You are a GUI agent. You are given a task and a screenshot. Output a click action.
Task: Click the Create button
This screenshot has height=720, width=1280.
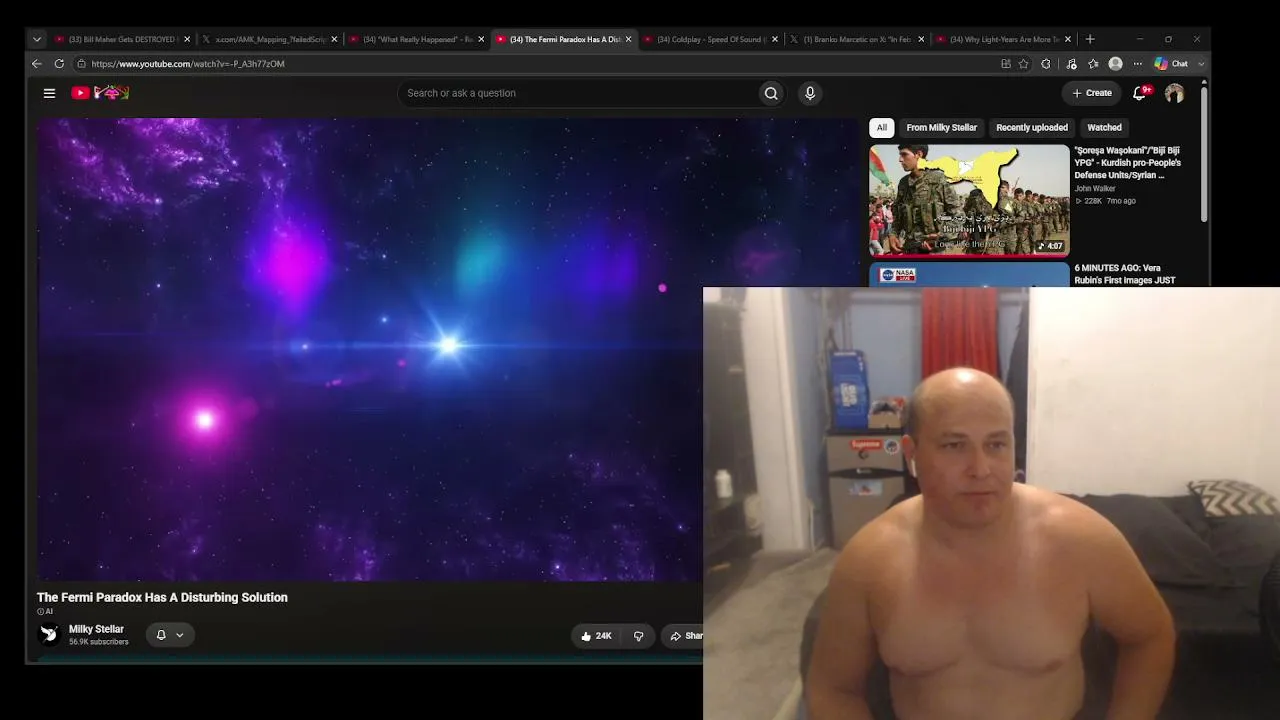(x=1092, y=93)
